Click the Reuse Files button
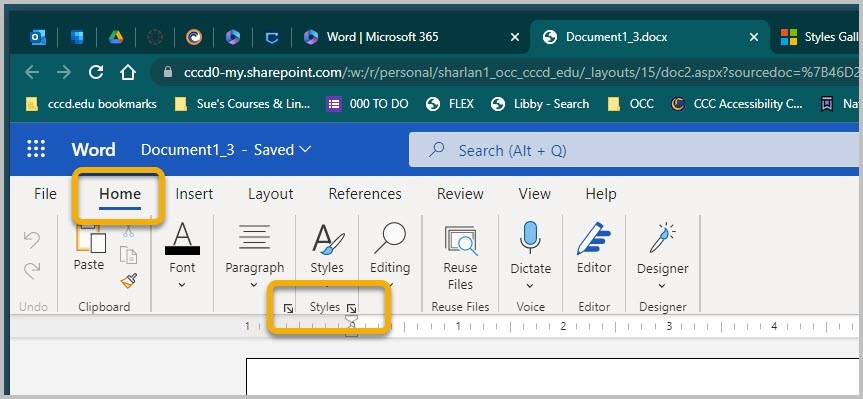Image resolution: width=863 pixels, height=399 pixels. click(x=460, y=258)
